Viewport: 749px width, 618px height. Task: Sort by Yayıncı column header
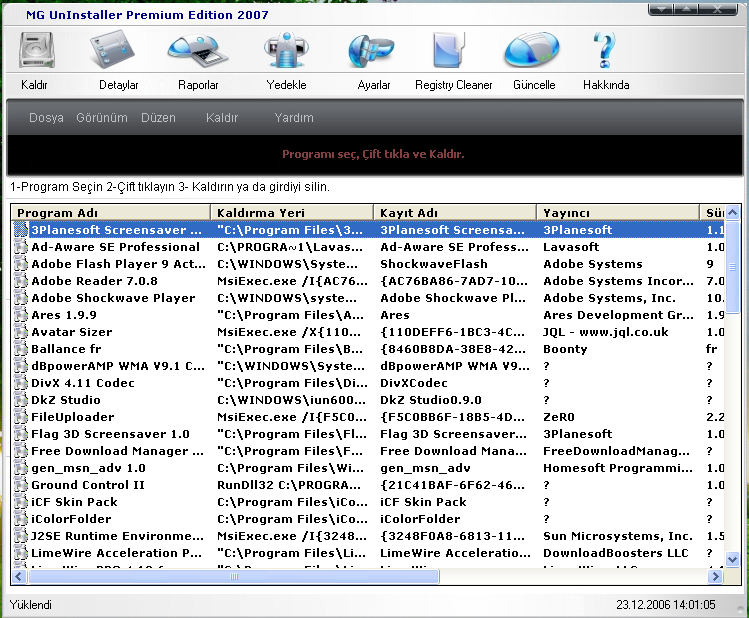coord(618,213)
